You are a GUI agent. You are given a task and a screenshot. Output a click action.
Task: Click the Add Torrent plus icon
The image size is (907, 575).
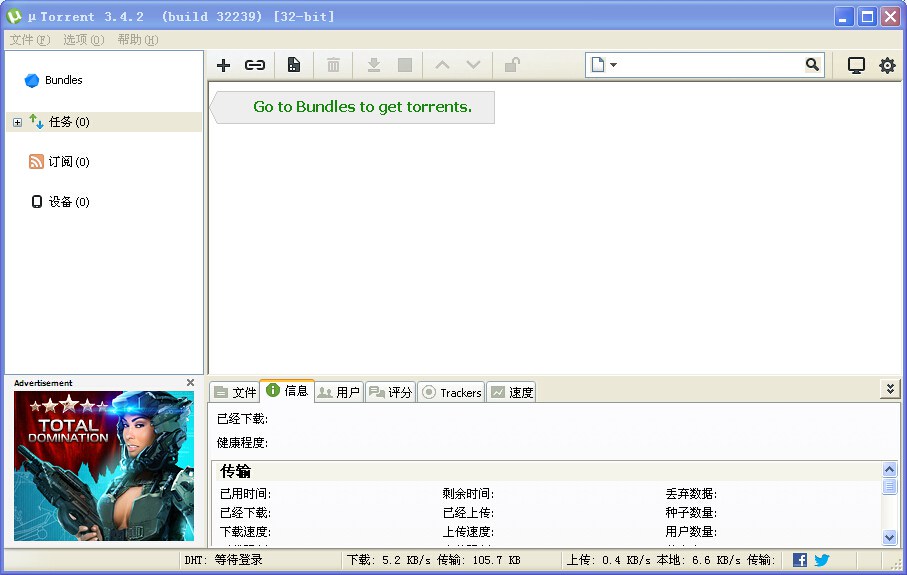click(223, 65)
